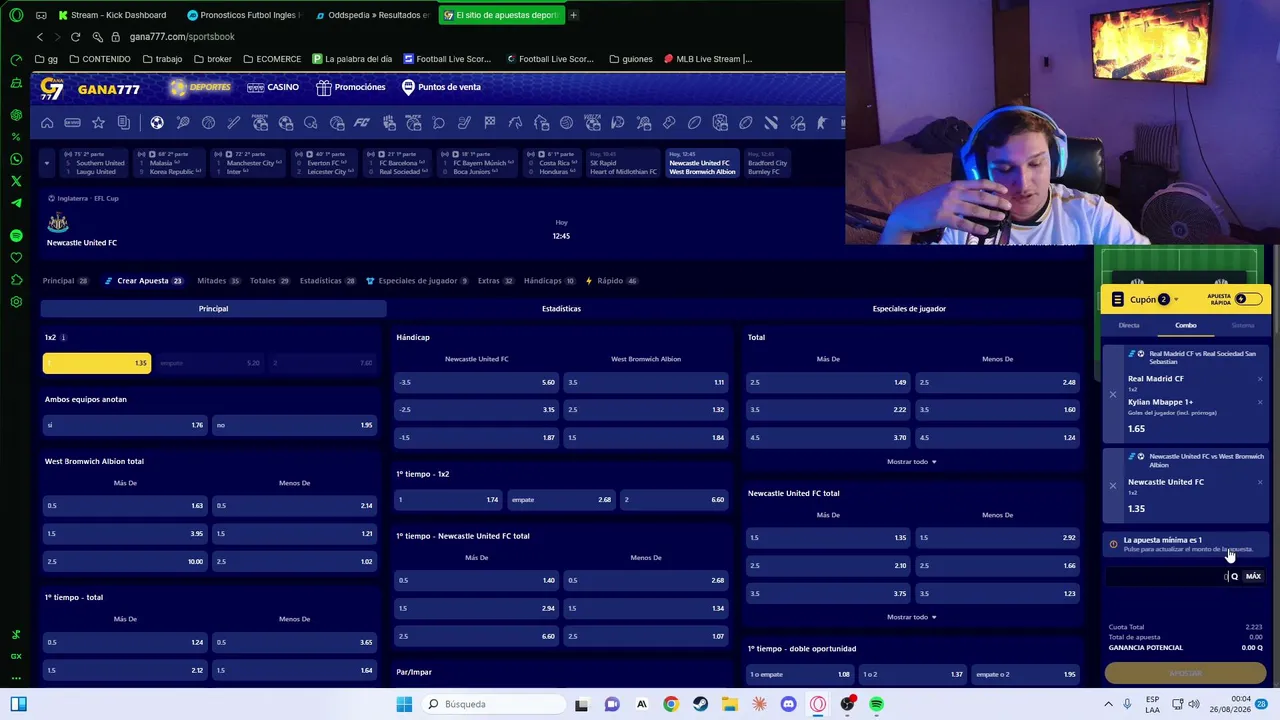Open a new browser tab

point(573,15)
